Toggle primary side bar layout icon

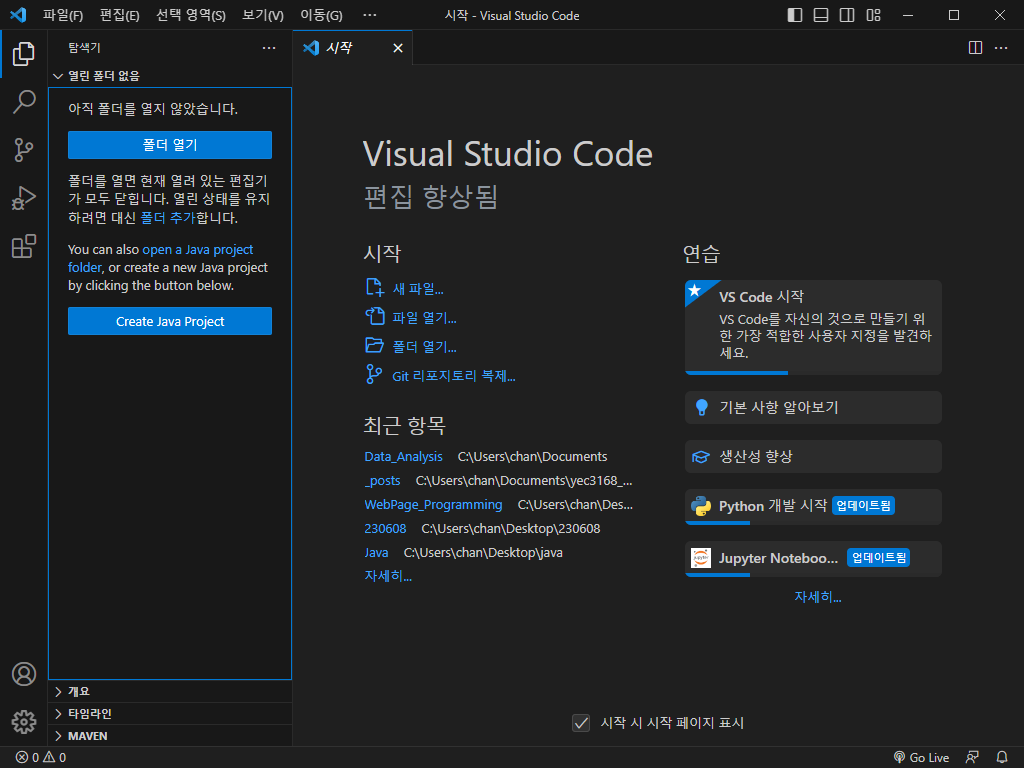coord(795,15)
